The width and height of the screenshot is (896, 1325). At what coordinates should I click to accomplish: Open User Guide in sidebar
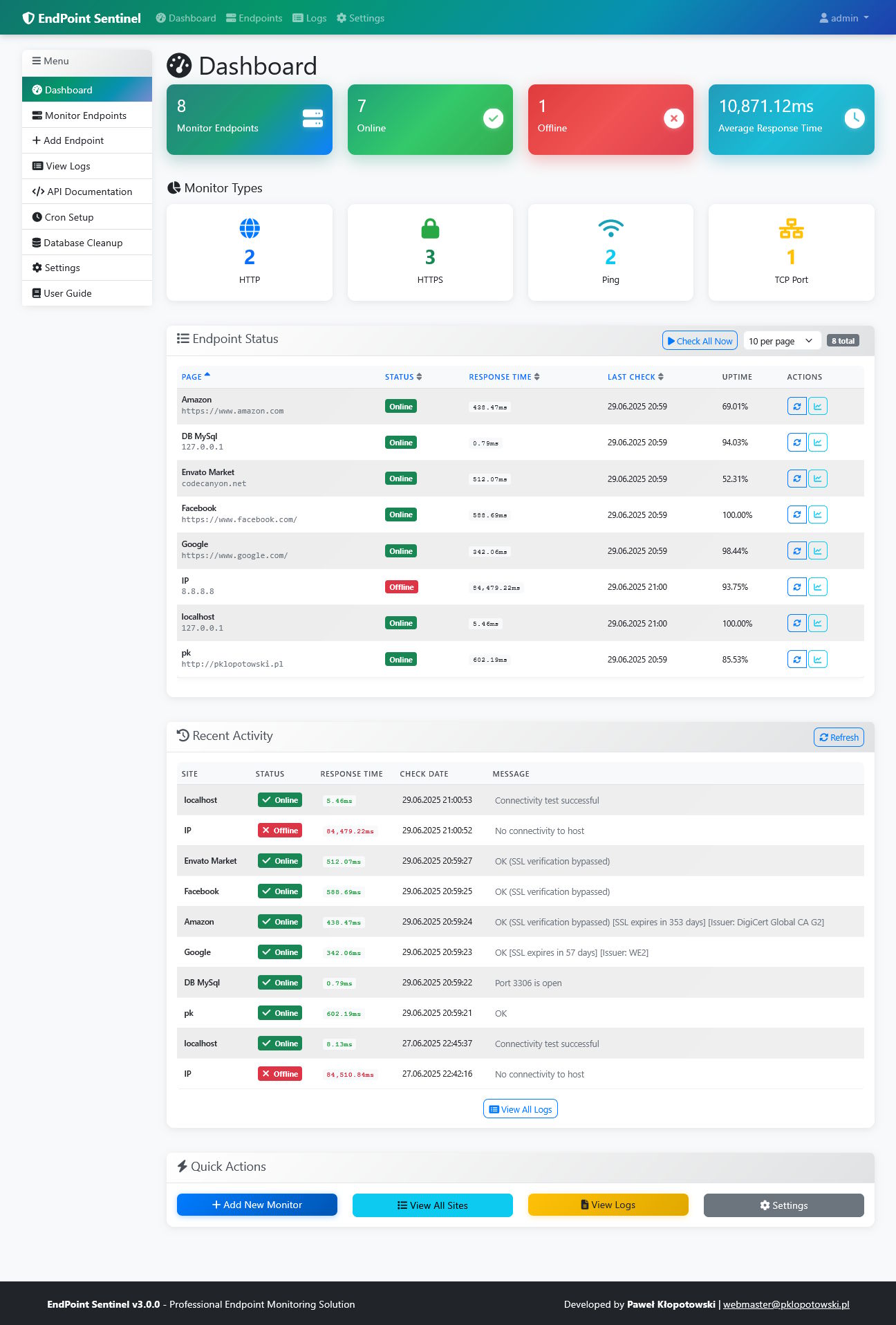pos(87,293)
